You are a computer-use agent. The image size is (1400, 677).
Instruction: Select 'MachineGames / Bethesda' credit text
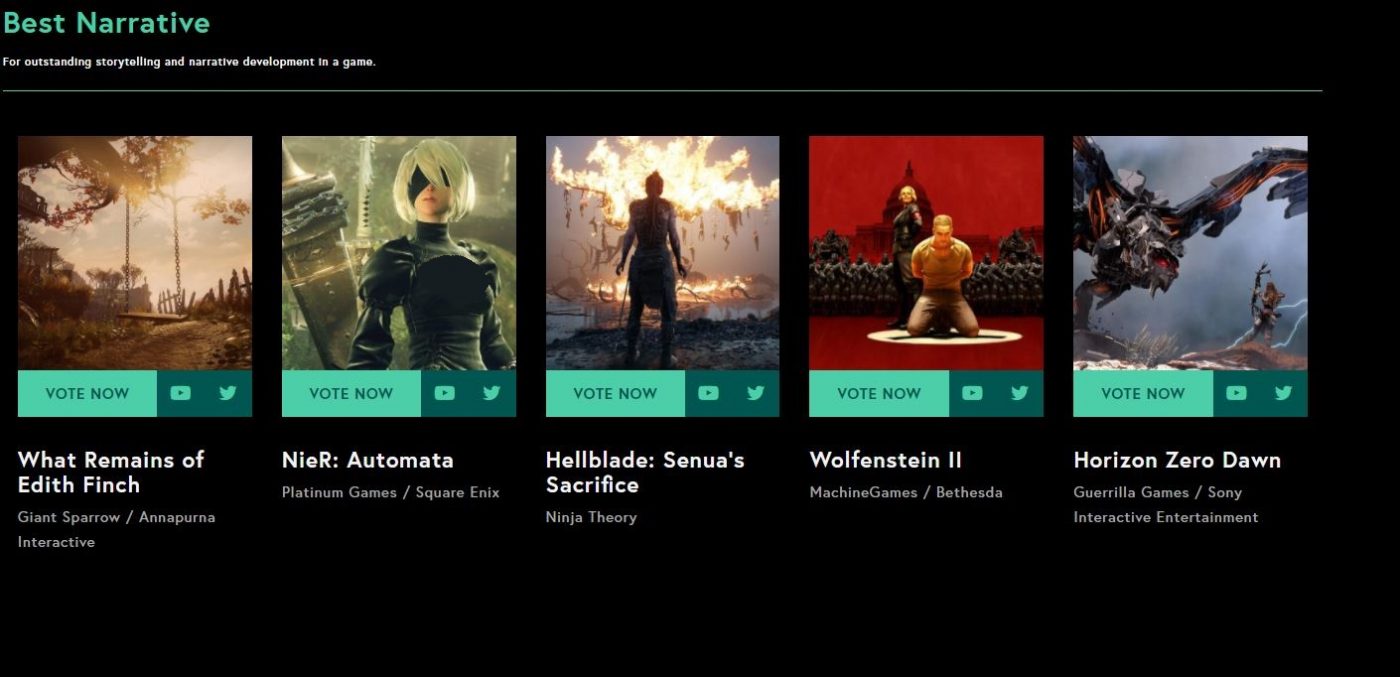(x=906, y=492)
